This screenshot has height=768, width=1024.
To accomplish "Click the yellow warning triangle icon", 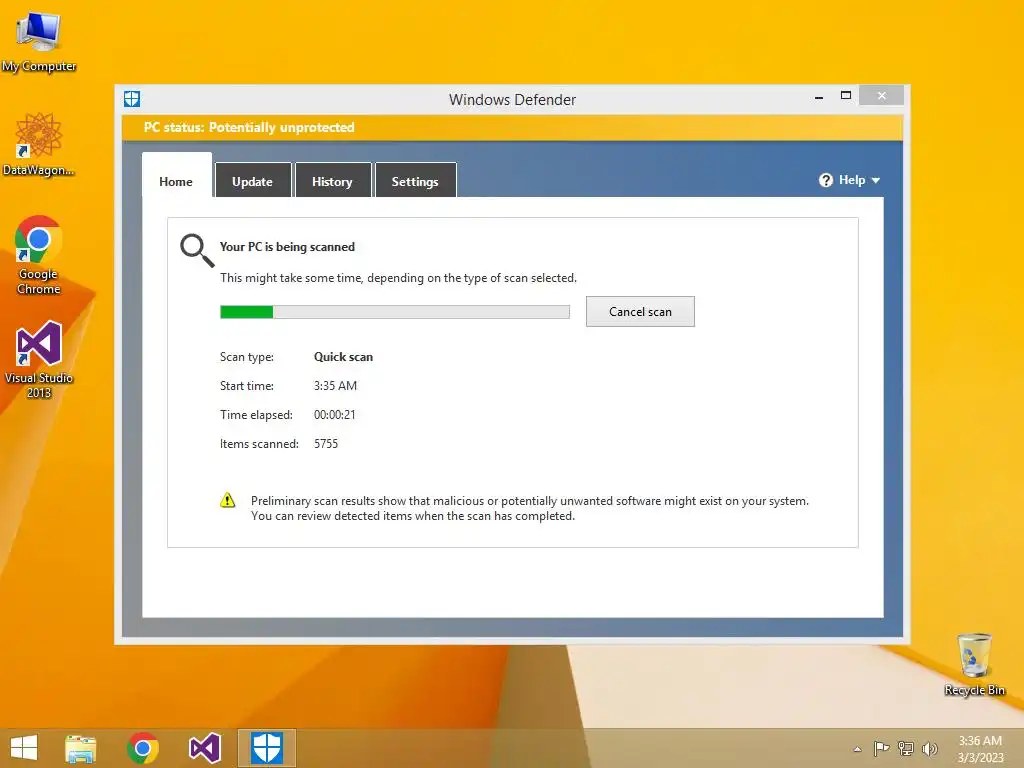I will pyautogui.click(x=227, y=500).
